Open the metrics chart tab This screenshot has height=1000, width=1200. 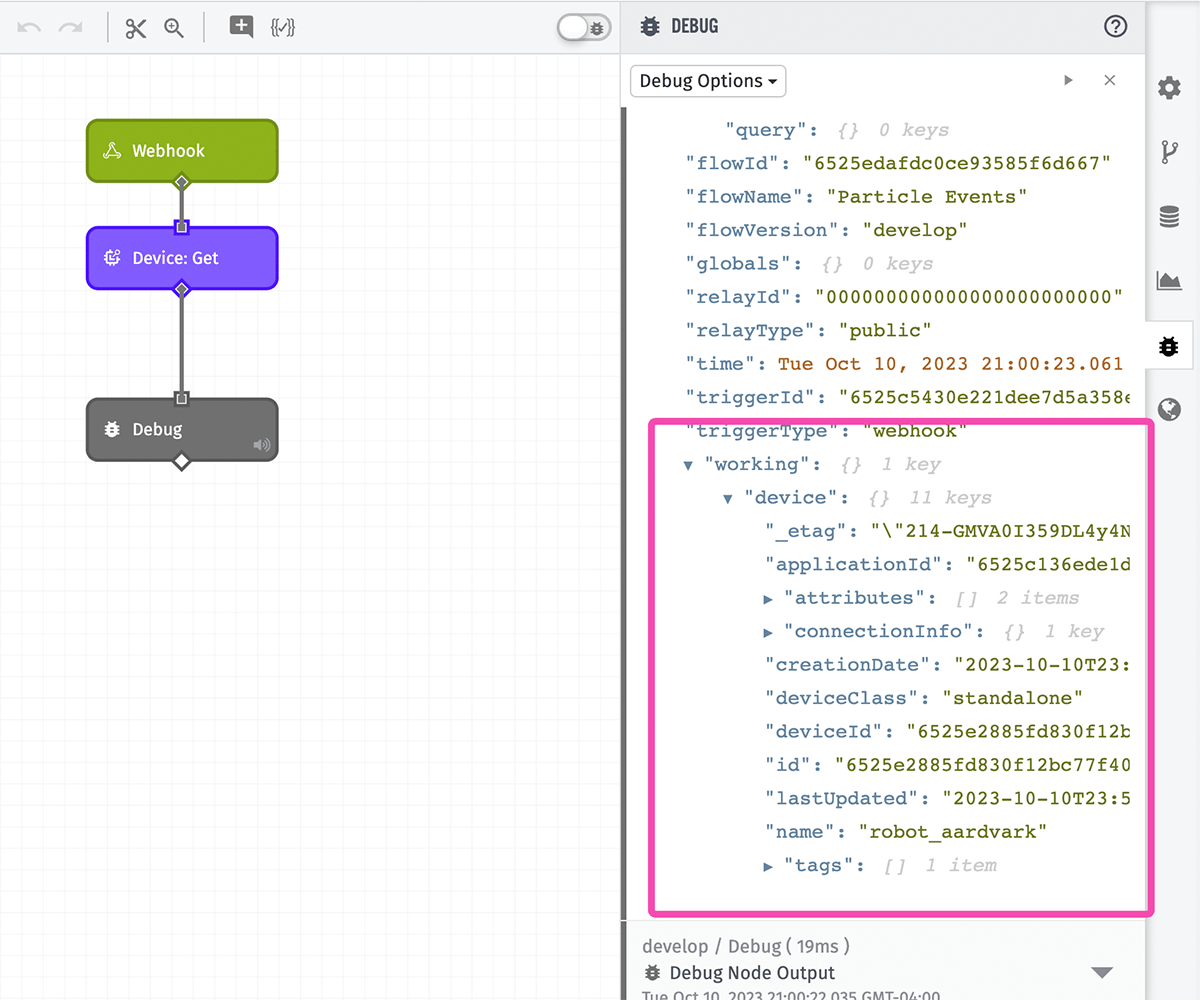pyautogui.click(x=1169, y=280)
